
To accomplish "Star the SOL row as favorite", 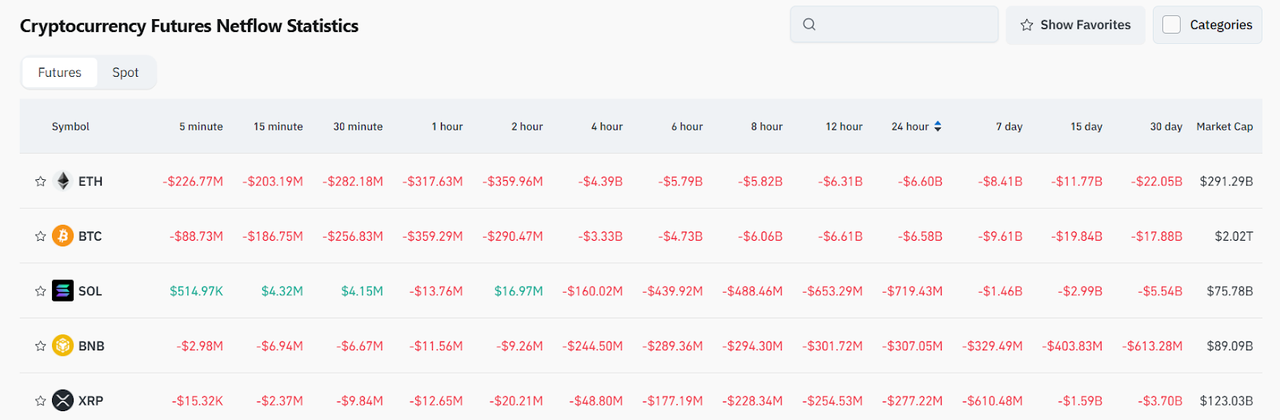I will pos(40,292).
